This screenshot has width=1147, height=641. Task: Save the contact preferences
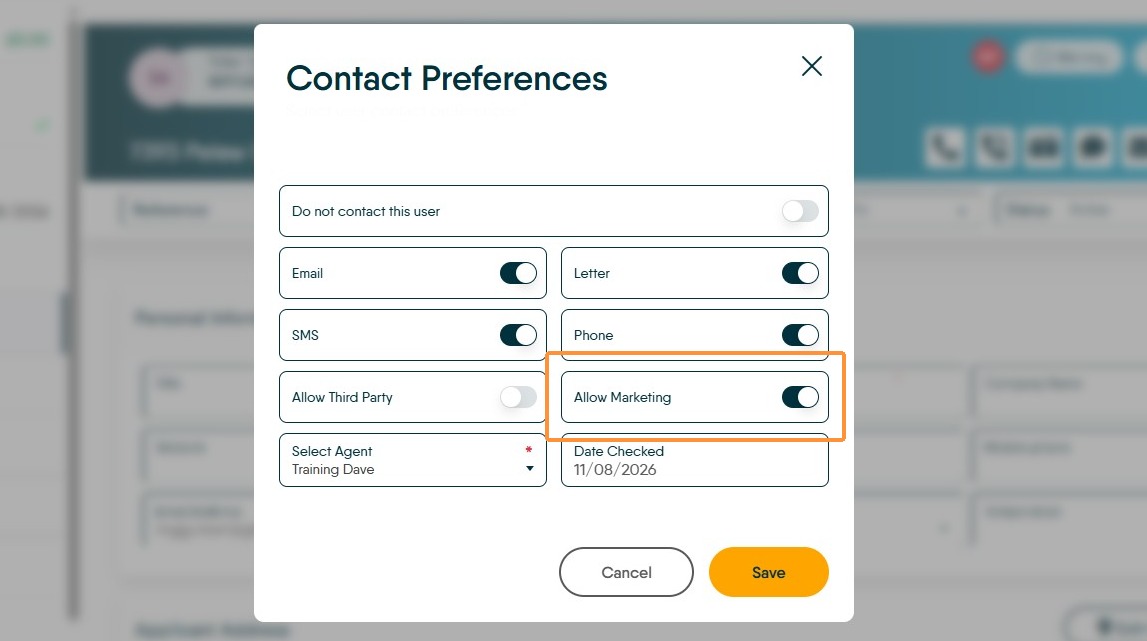tap(768, 572)
